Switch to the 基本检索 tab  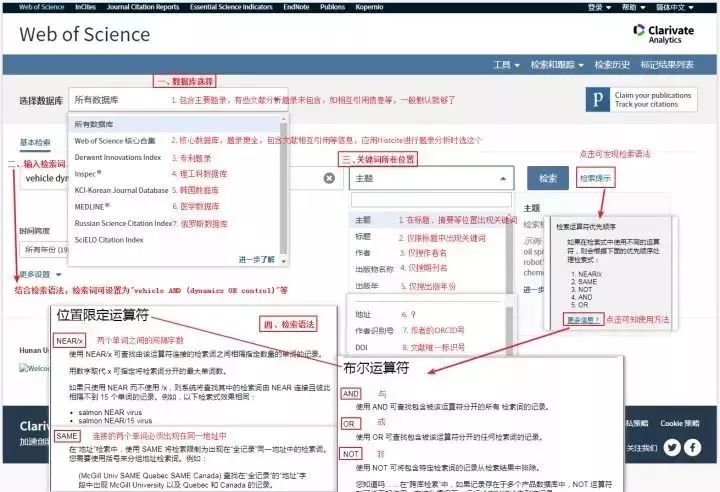(35, 143)
